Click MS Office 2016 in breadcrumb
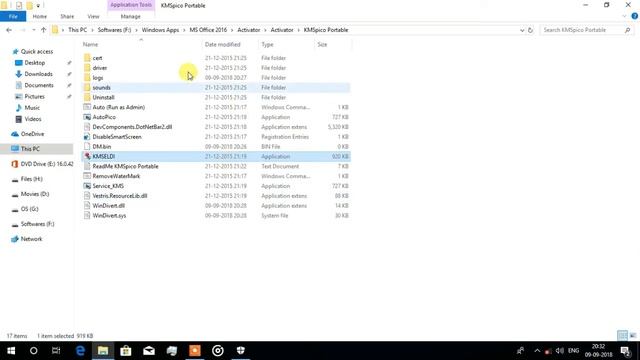 (208, 30)
